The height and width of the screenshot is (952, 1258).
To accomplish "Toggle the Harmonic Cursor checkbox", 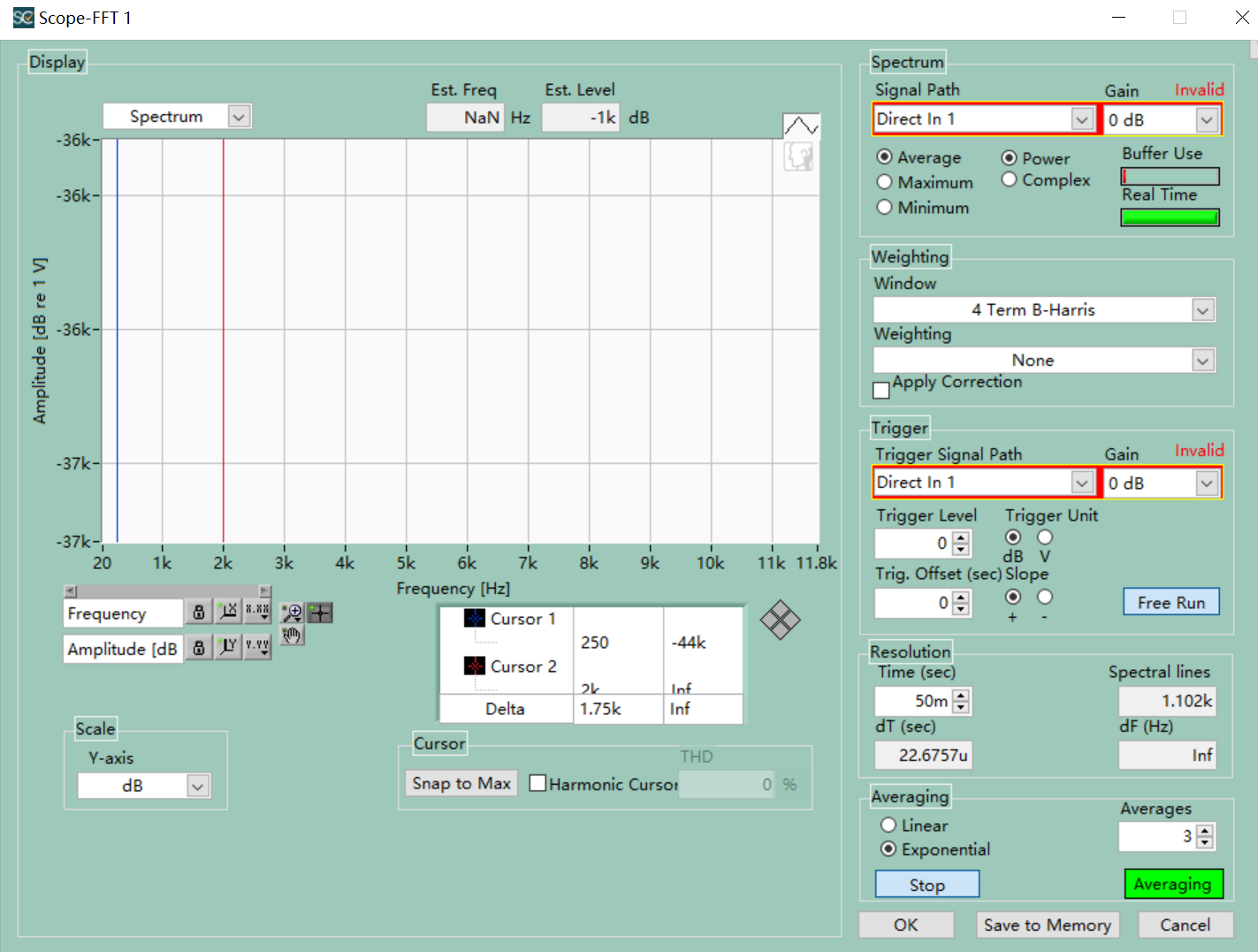I will (537, 783).
